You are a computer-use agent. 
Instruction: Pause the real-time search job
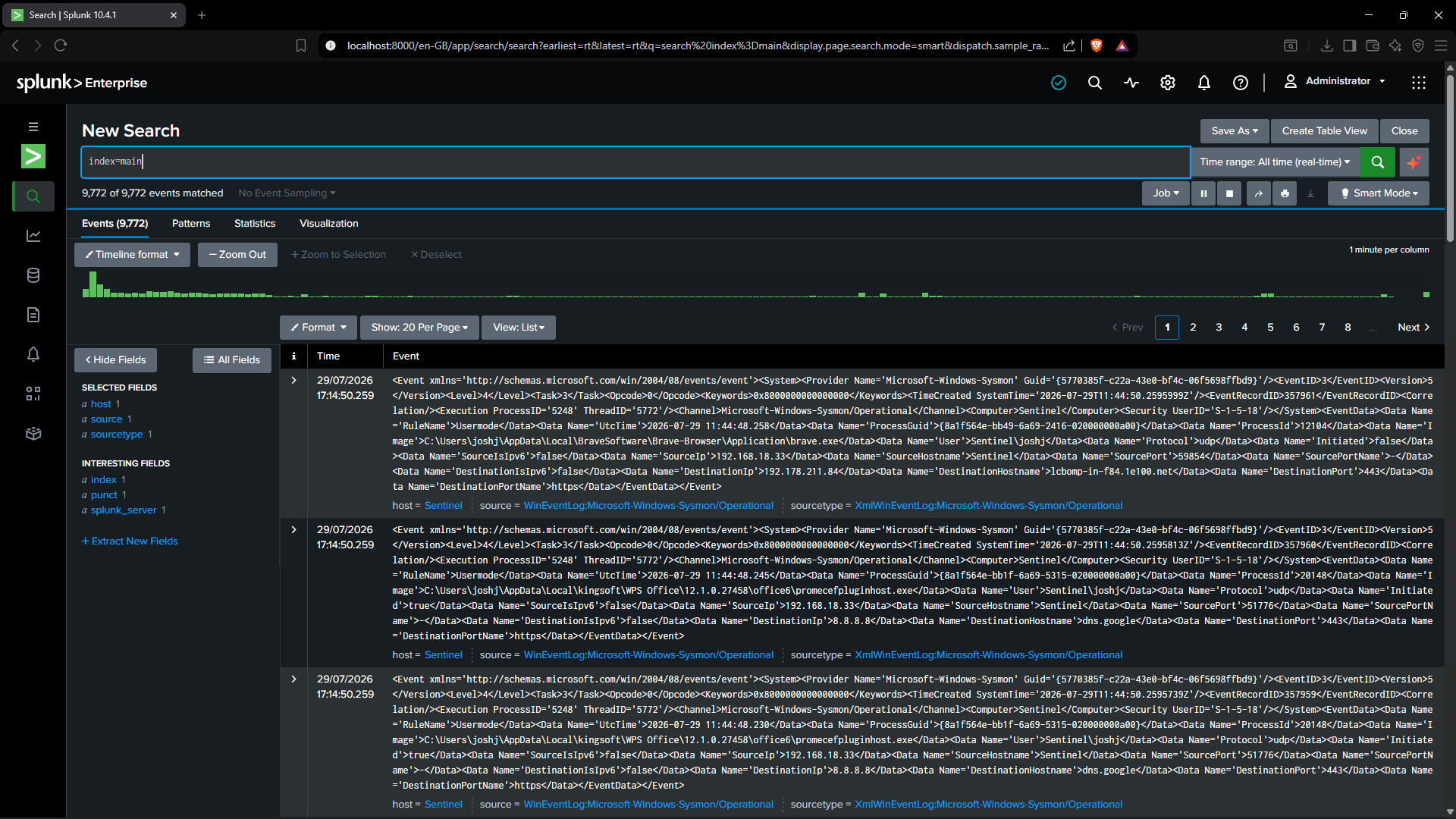(x=1203, y=193)
